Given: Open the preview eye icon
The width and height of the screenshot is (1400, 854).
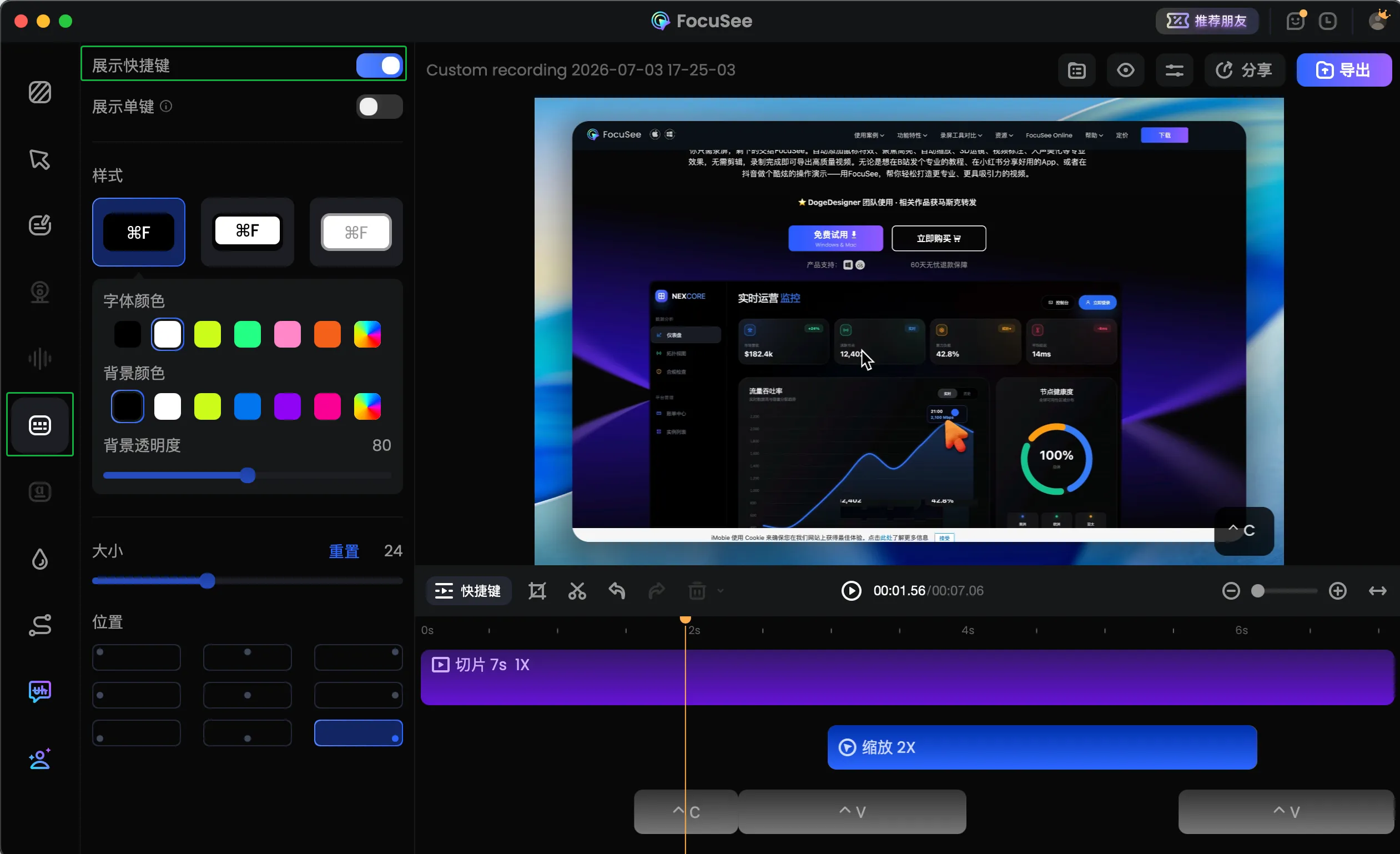Looking at the screenshot, I should coord(1126,70).
